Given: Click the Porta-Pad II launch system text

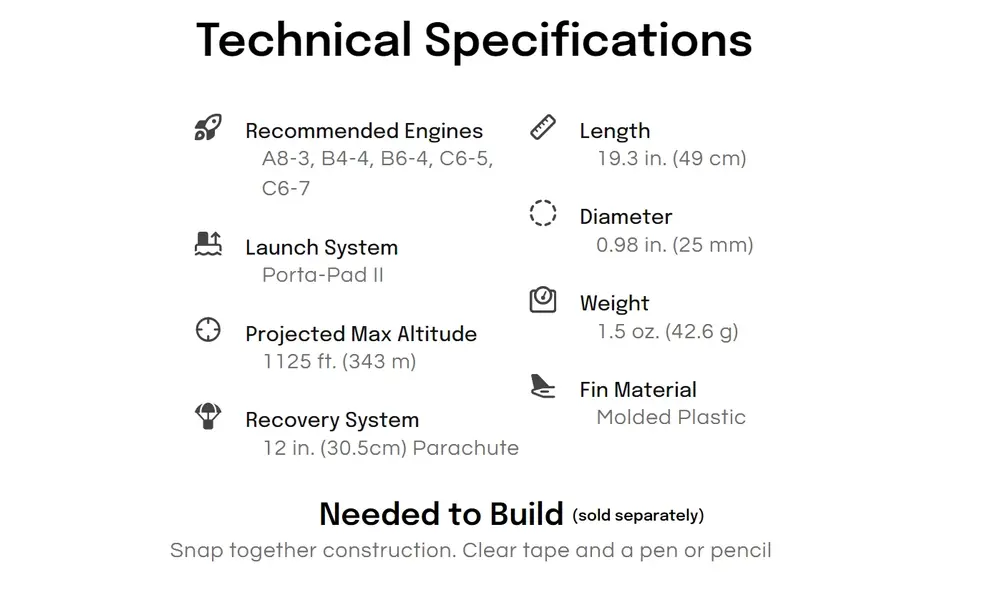Looking at the screenshot, I should tap(323, 275).
